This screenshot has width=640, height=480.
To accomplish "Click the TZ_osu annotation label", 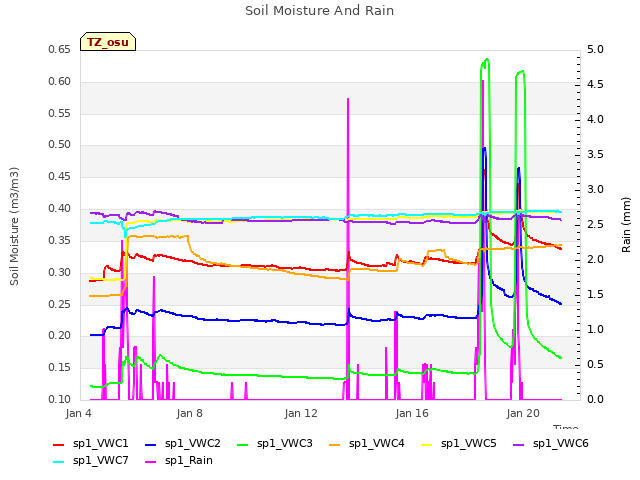I will [108, 42].
